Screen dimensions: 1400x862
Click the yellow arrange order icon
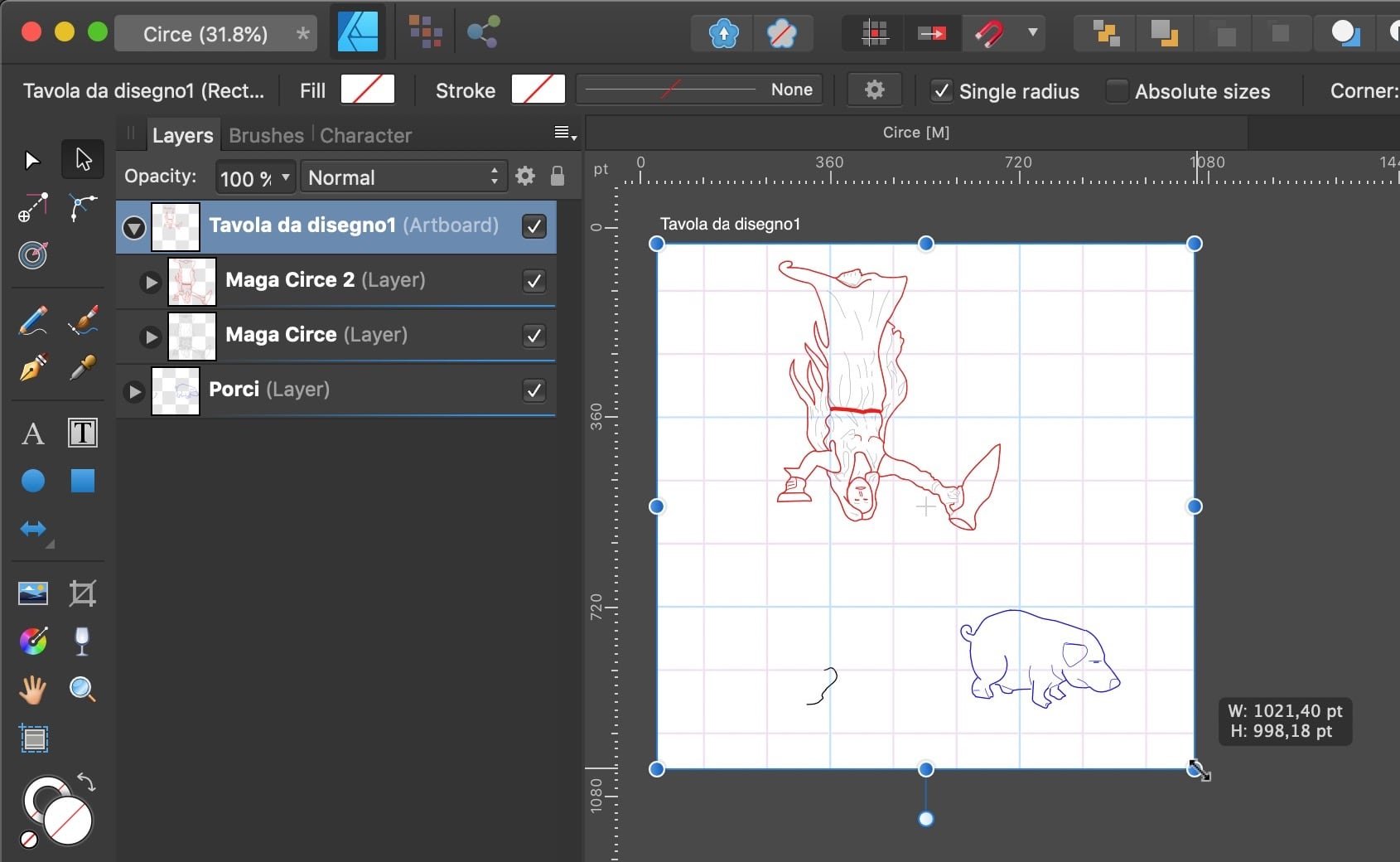coord(1106,34)
